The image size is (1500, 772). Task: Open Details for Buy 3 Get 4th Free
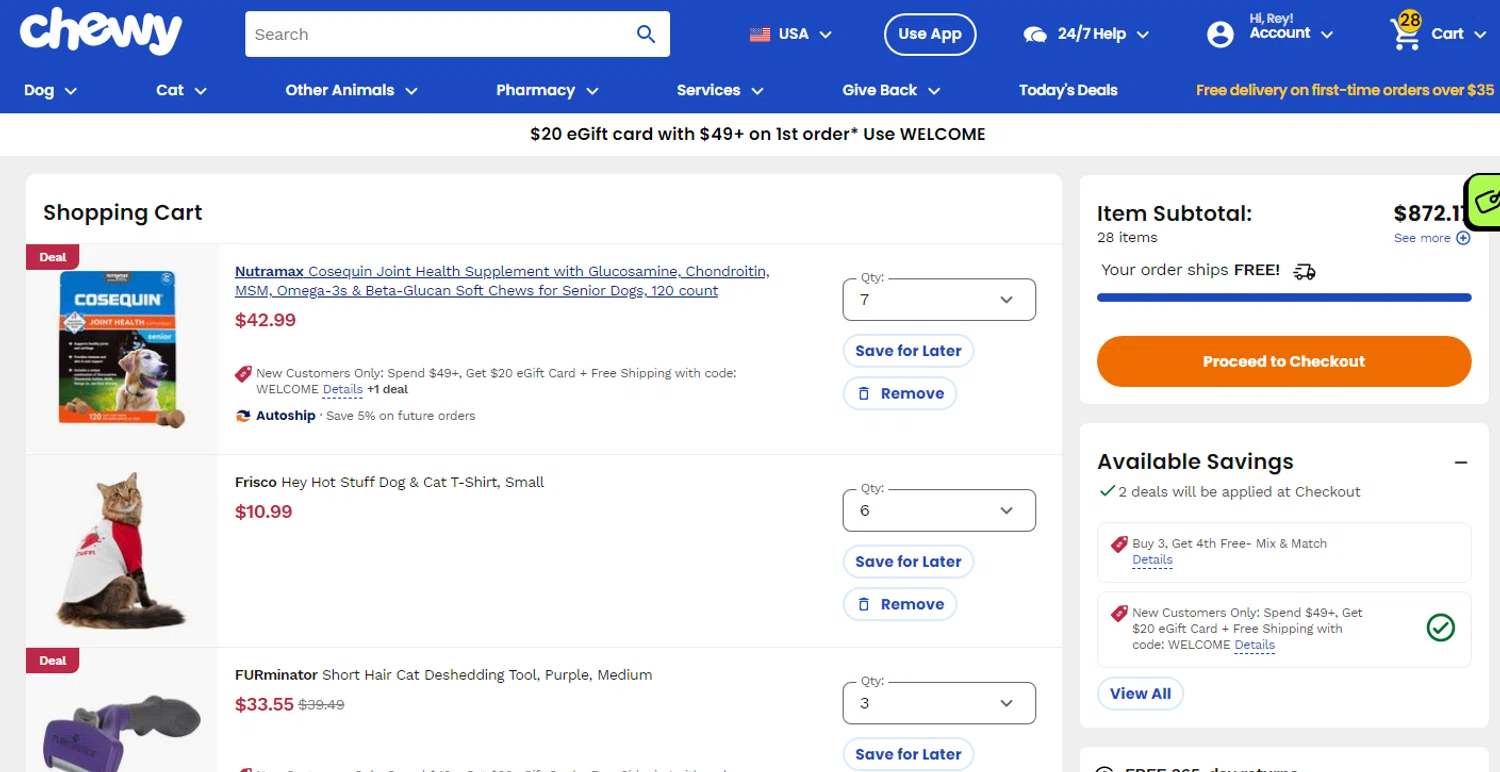1152,560
